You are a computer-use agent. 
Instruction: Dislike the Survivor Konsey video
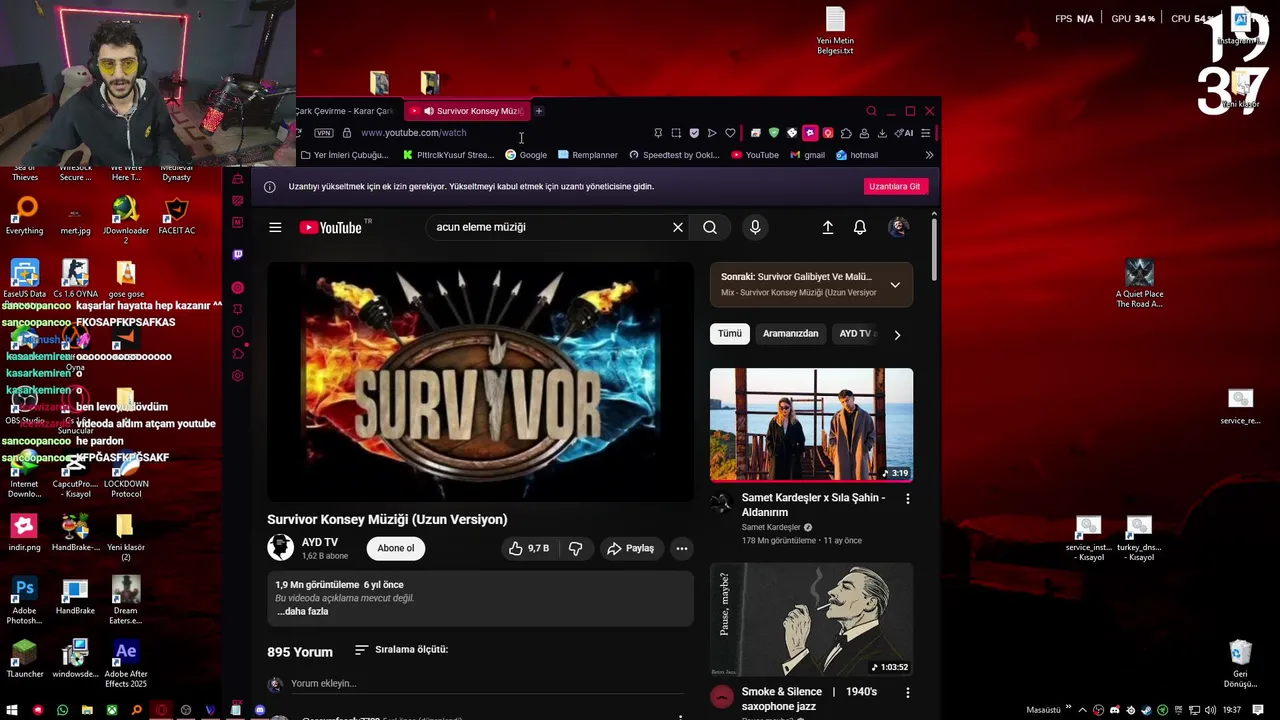tap(575, 548)
